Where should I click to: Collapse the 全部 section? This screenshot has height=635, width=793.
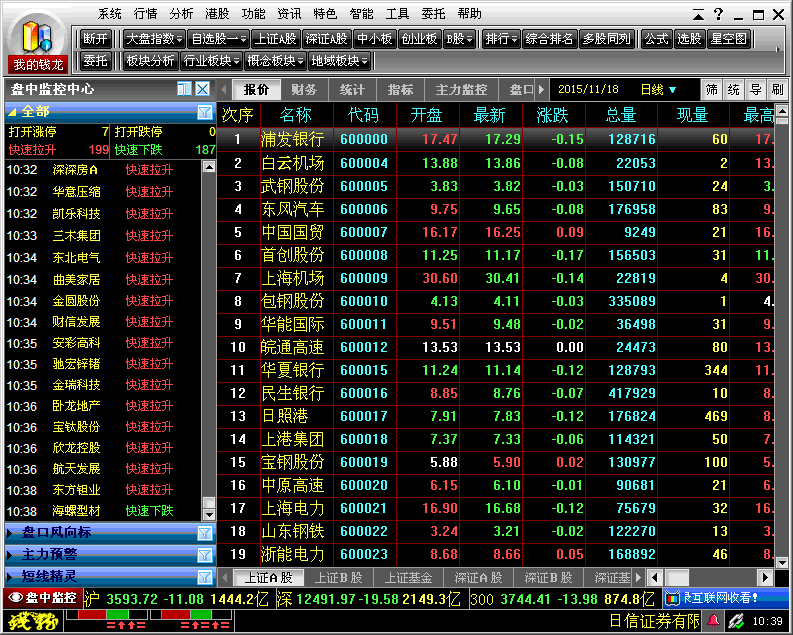pos(12,112)
